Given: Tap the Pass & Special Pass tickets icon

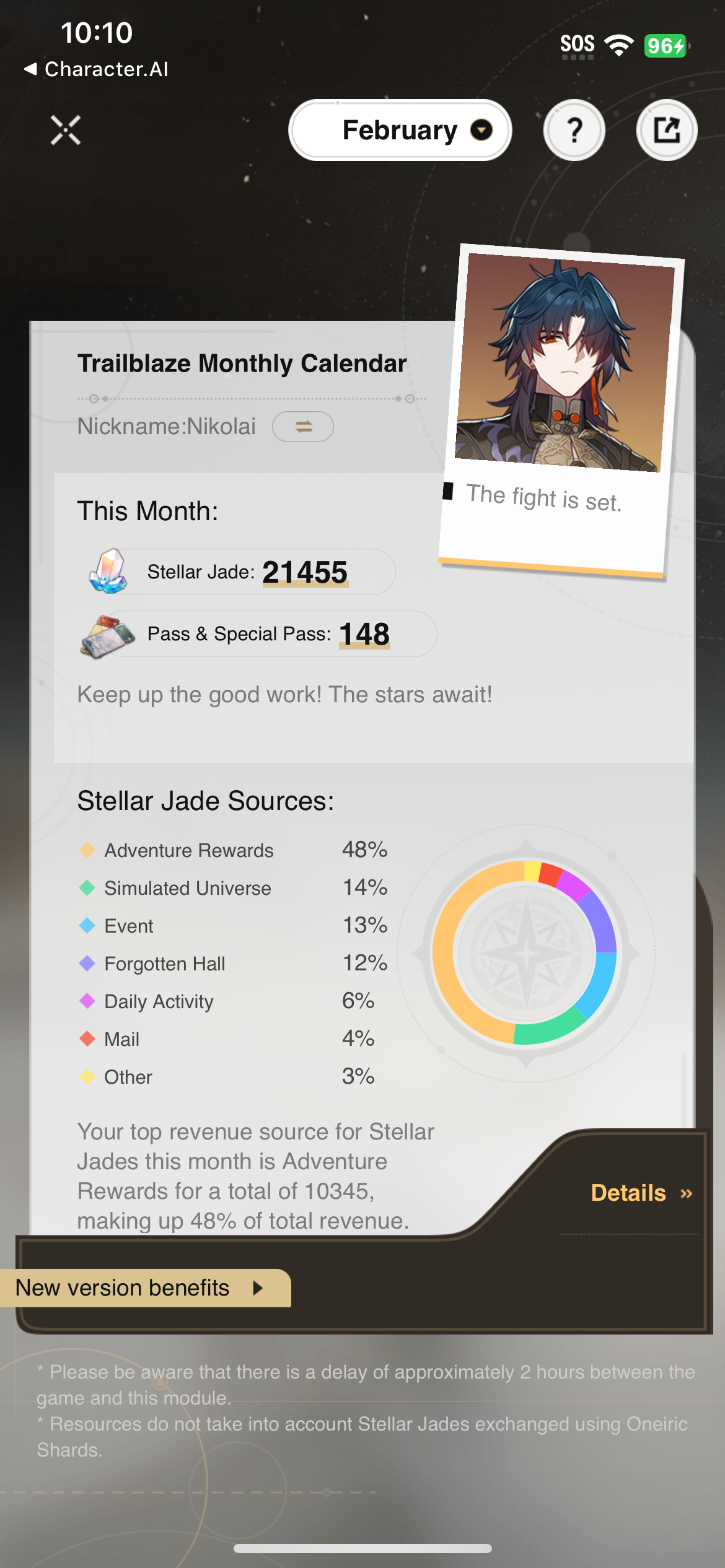Looking at the screenshot, I should pos(108,635).
